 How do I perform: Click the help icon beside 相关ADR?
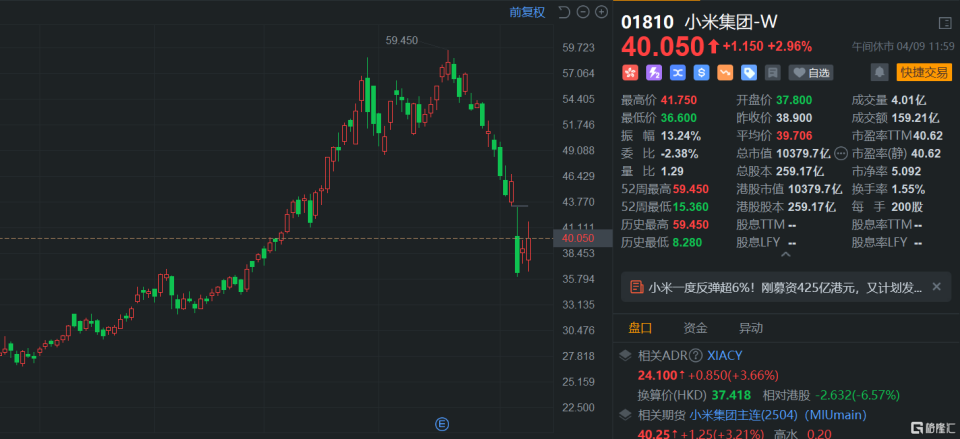click(695, 356)
